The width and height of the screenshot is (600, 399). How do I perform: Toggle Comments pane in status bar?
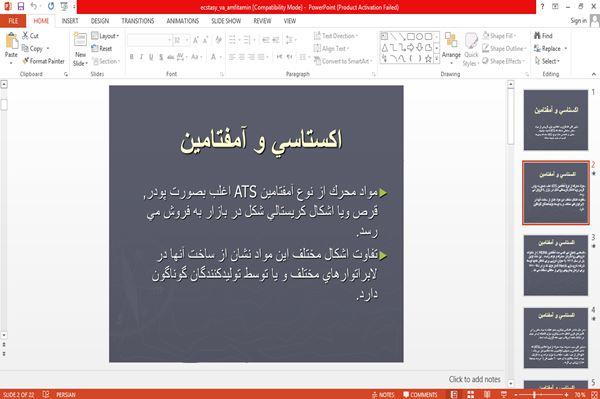420,395
